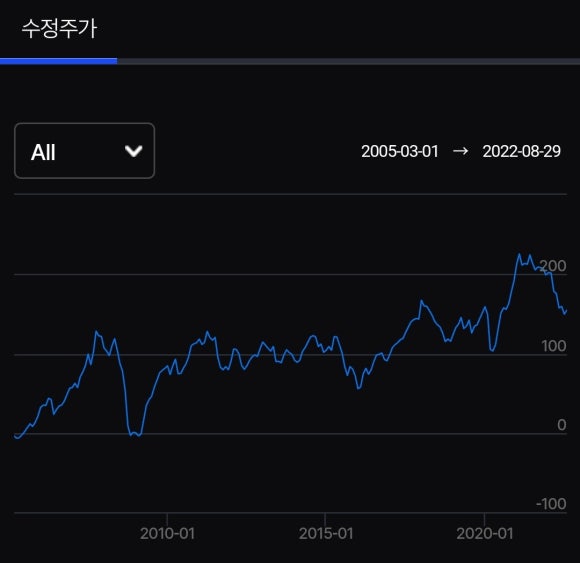Click the chart line's highest peak near 2021
This screenshot has height=563, width=580.
point(519,254)
